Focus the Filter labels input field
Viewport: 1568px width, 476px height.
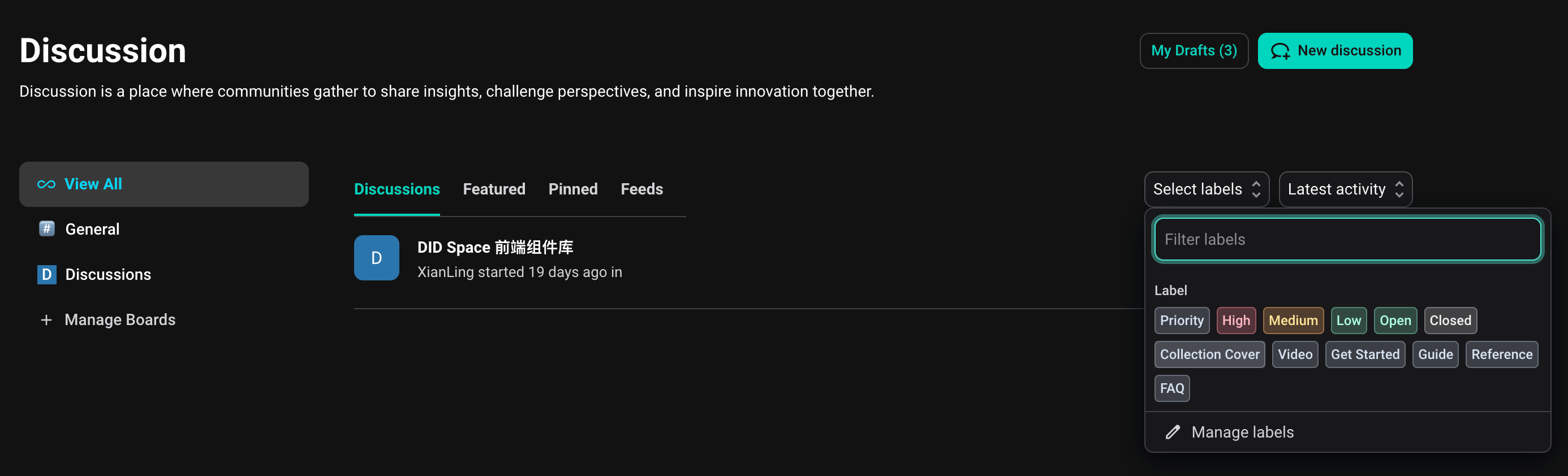[x=1346, y=239]
